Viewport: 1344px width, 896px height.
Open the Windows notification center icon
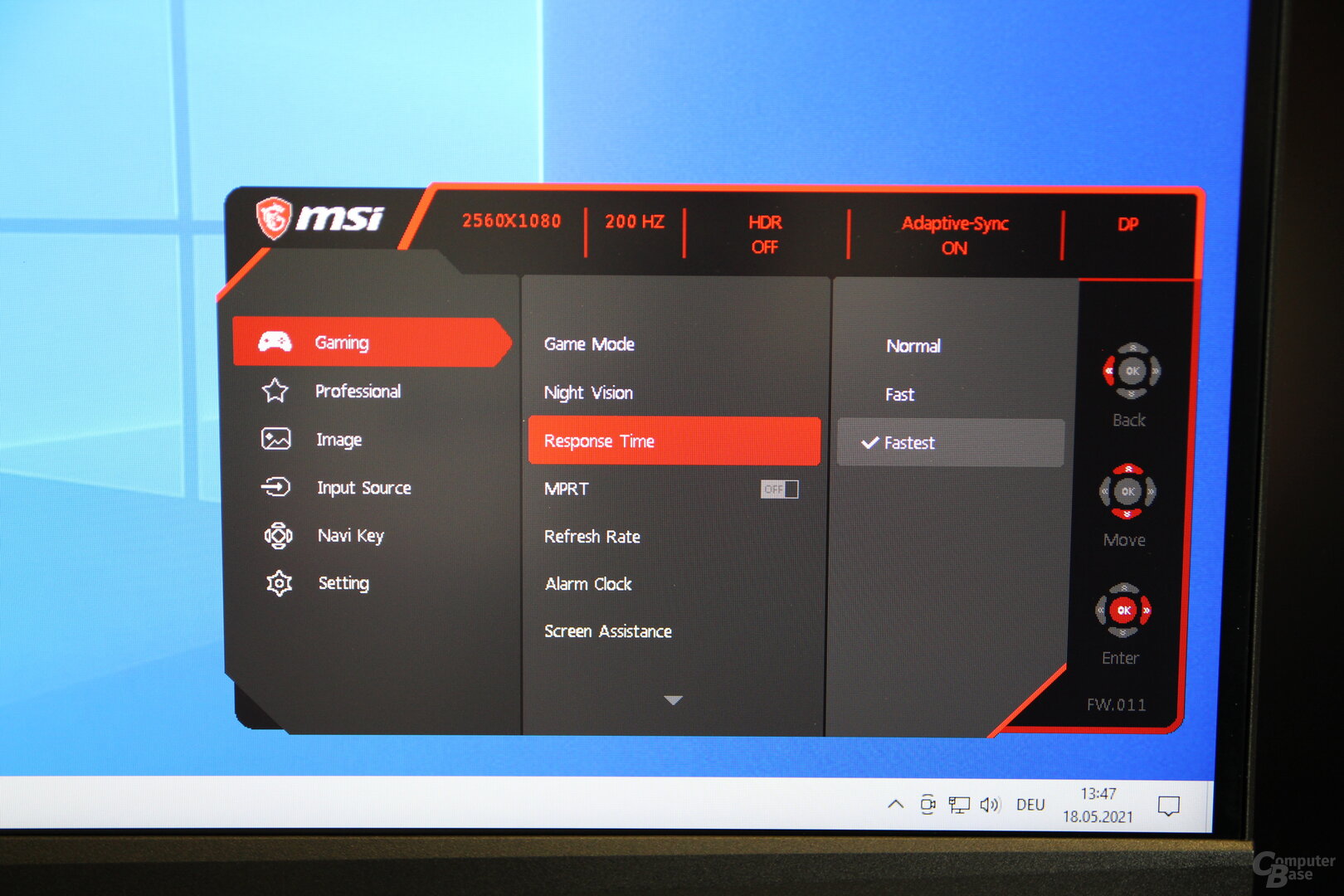tap(1168, 806)
